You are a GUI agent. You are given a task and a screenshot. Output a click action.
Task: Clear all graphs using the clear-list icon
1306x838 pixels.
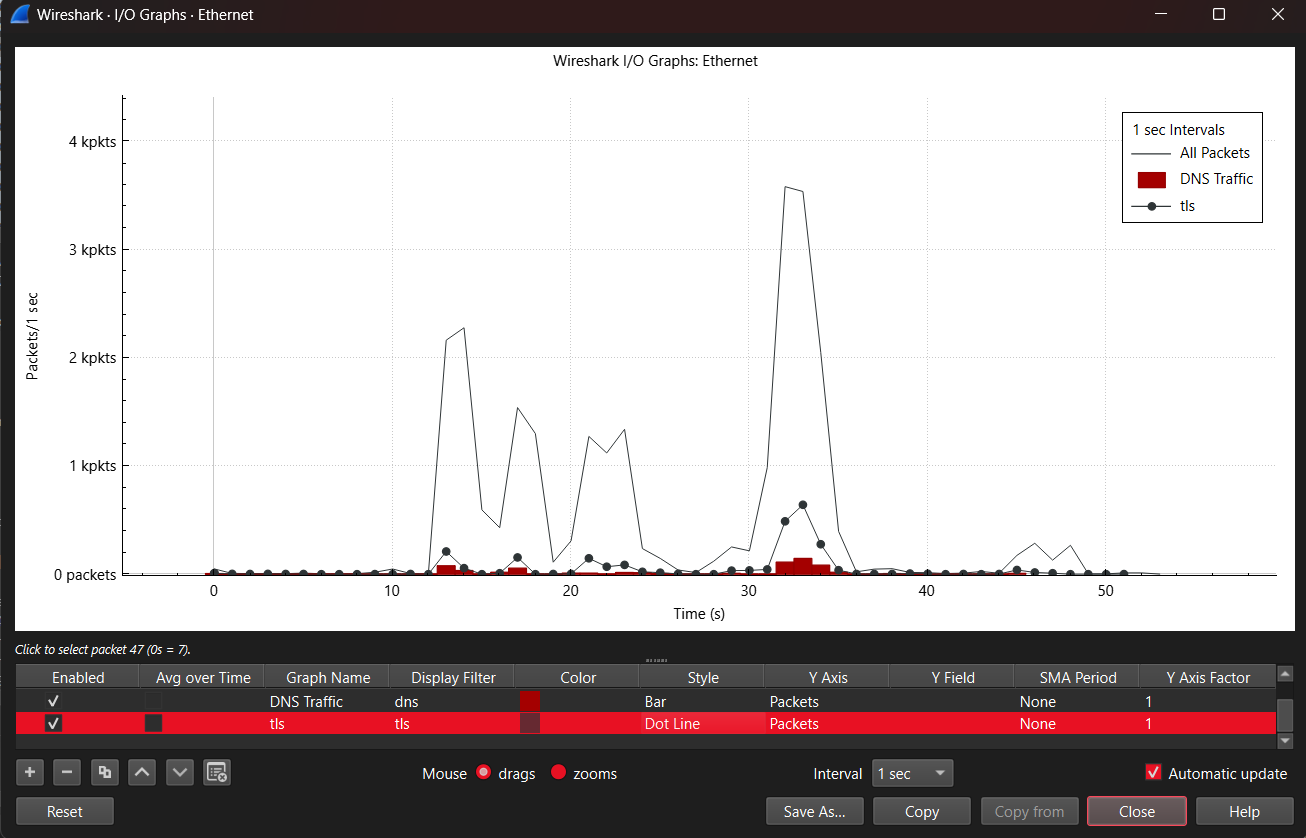(x=217, y=773)
